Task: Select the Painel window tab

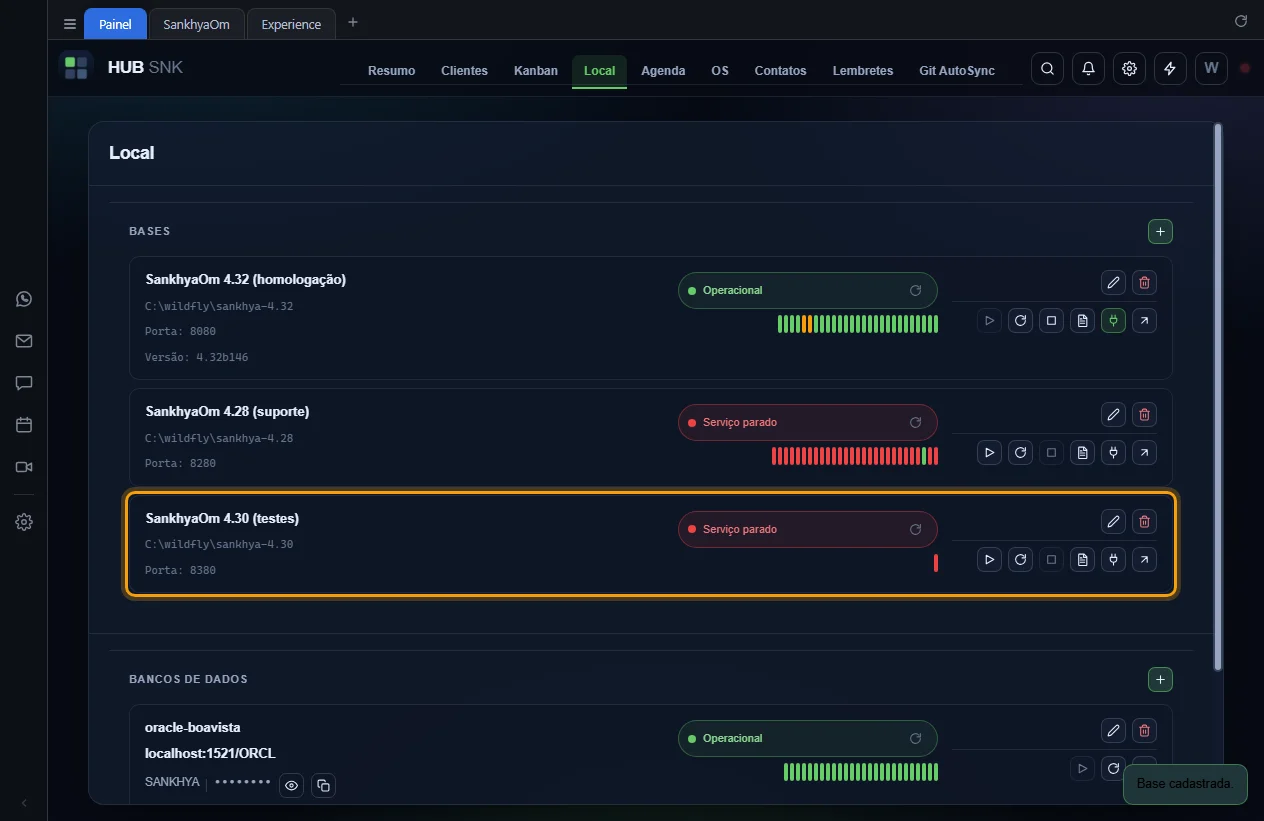Action: [115, 24]
